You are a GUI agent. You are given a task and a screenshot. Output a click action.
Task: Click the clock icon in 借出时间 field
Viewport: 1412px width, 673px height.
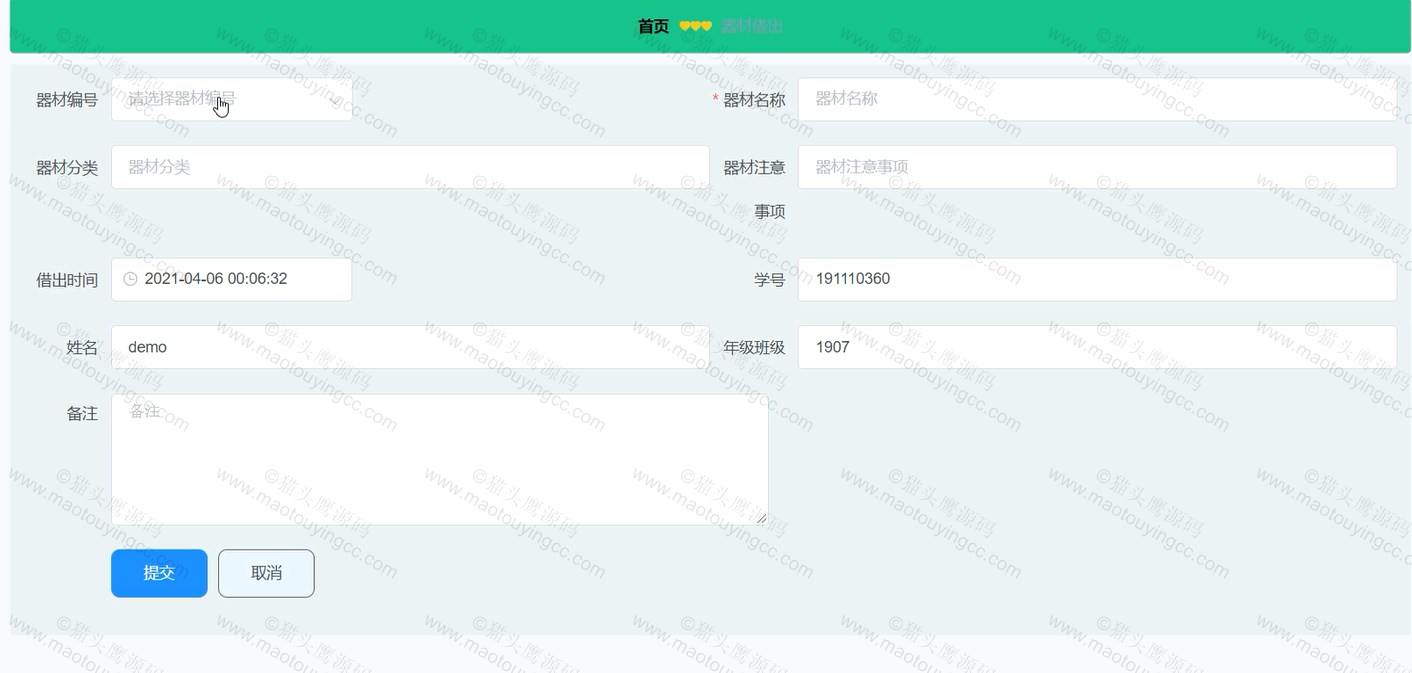coord(130,279)
